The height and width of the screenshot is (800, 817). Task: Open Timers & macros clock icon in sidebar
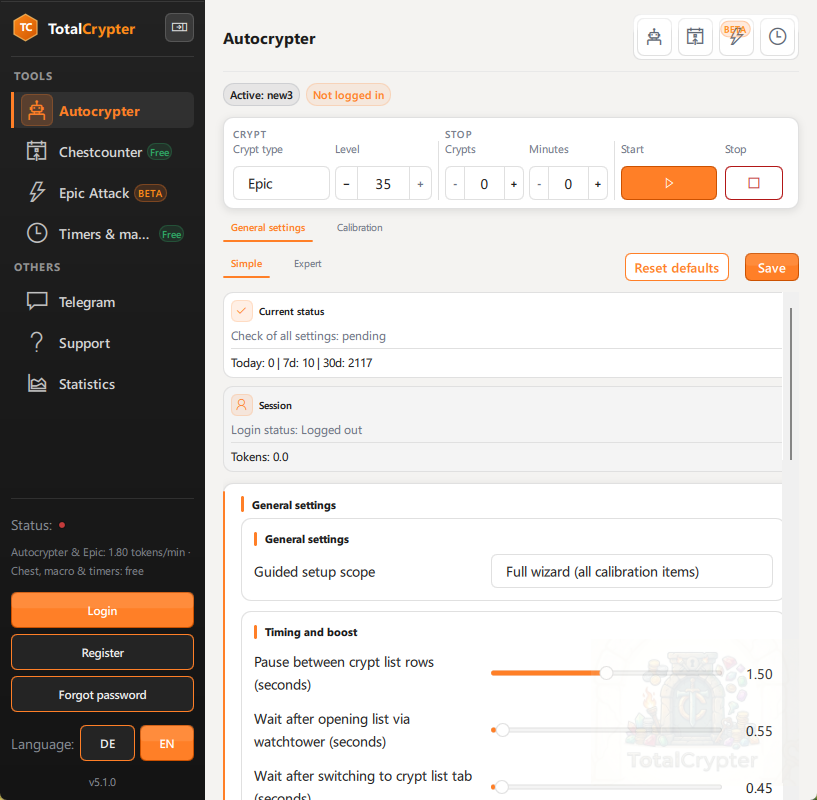(36, 233)
